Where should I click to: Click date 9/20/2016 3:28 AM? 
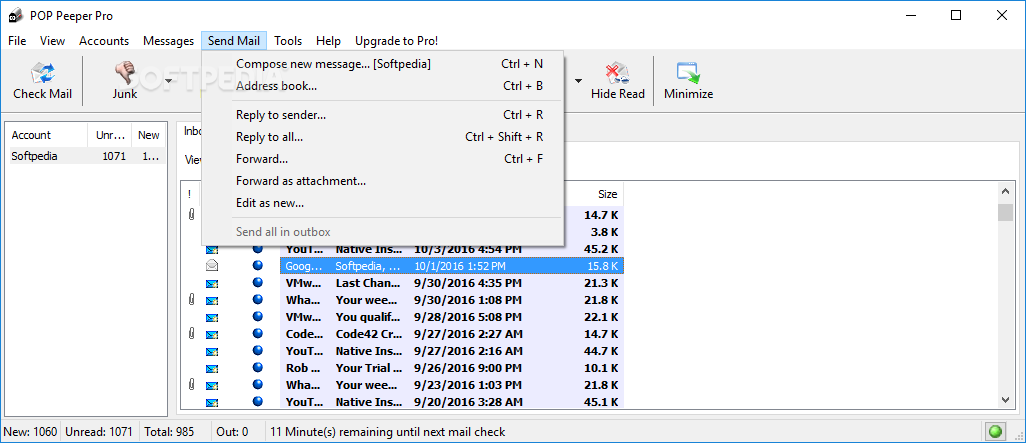[x=468, y=402]
